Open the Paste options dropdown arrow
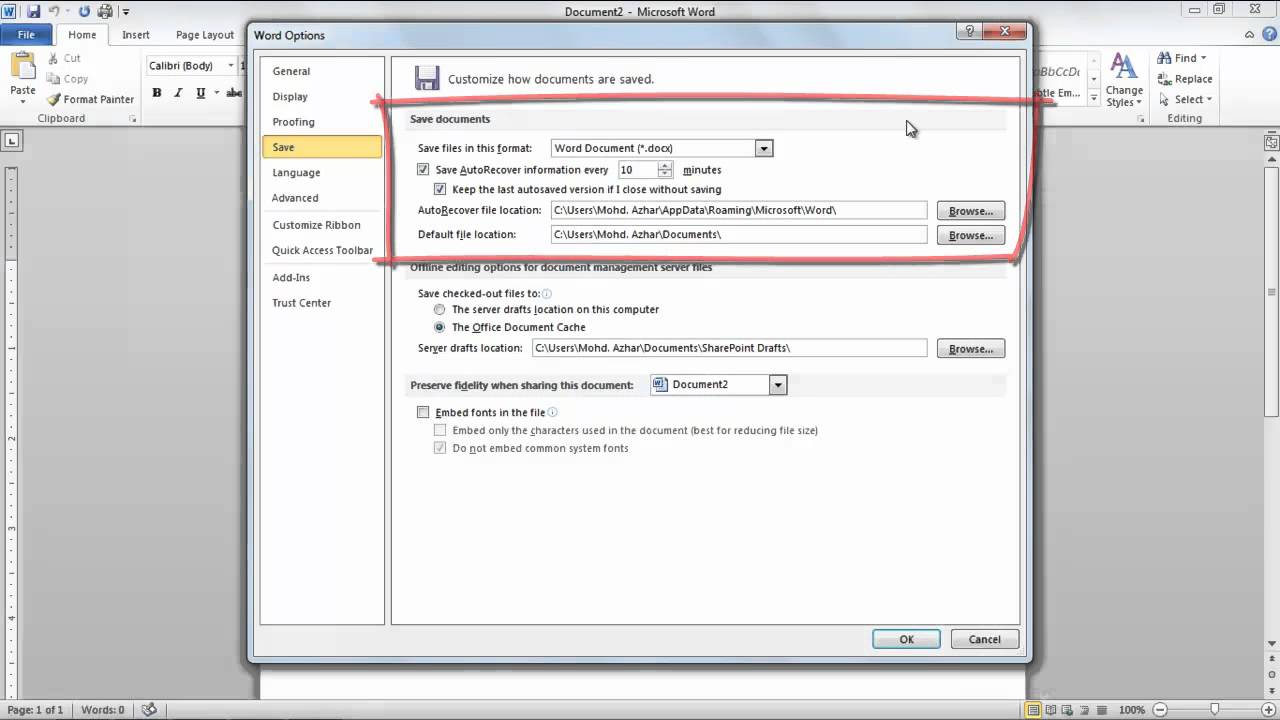This screenshot has height=720, width=1280. pos(22,103)
